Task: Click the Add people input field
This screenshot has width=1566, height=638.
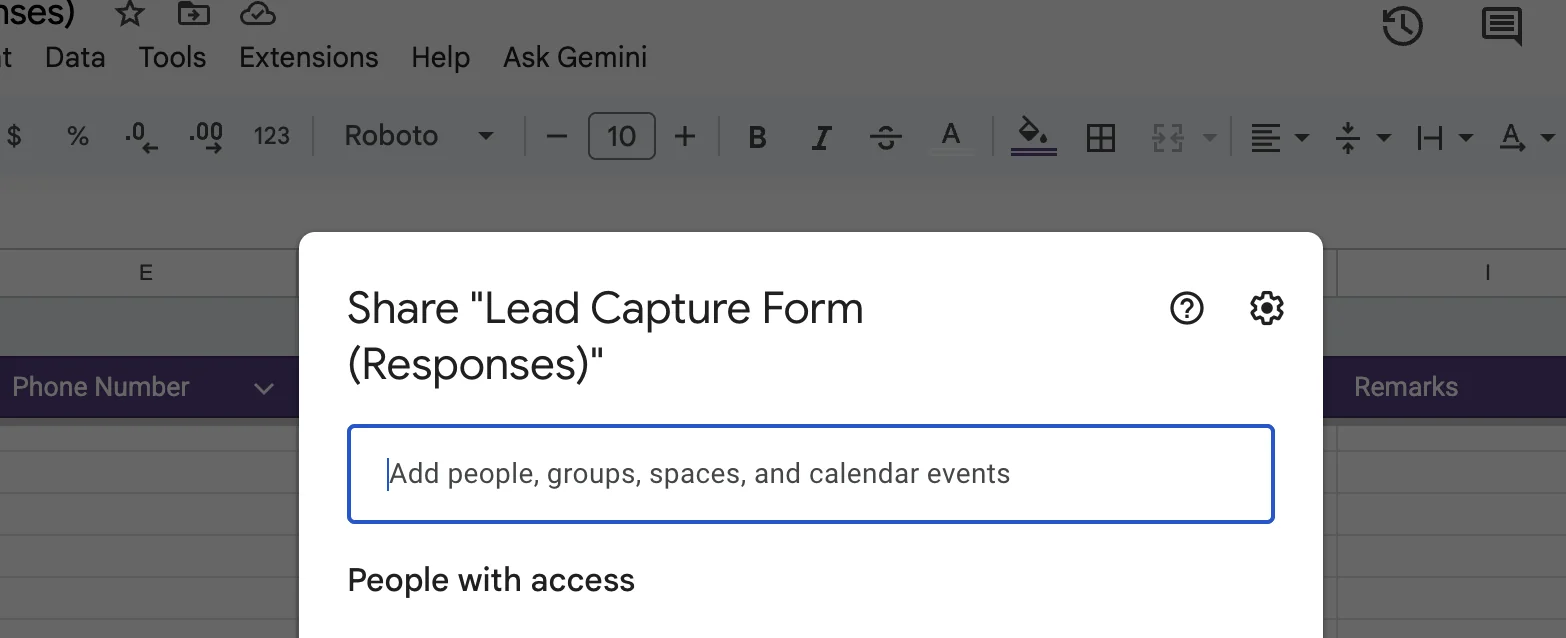Action: [810, 473]
